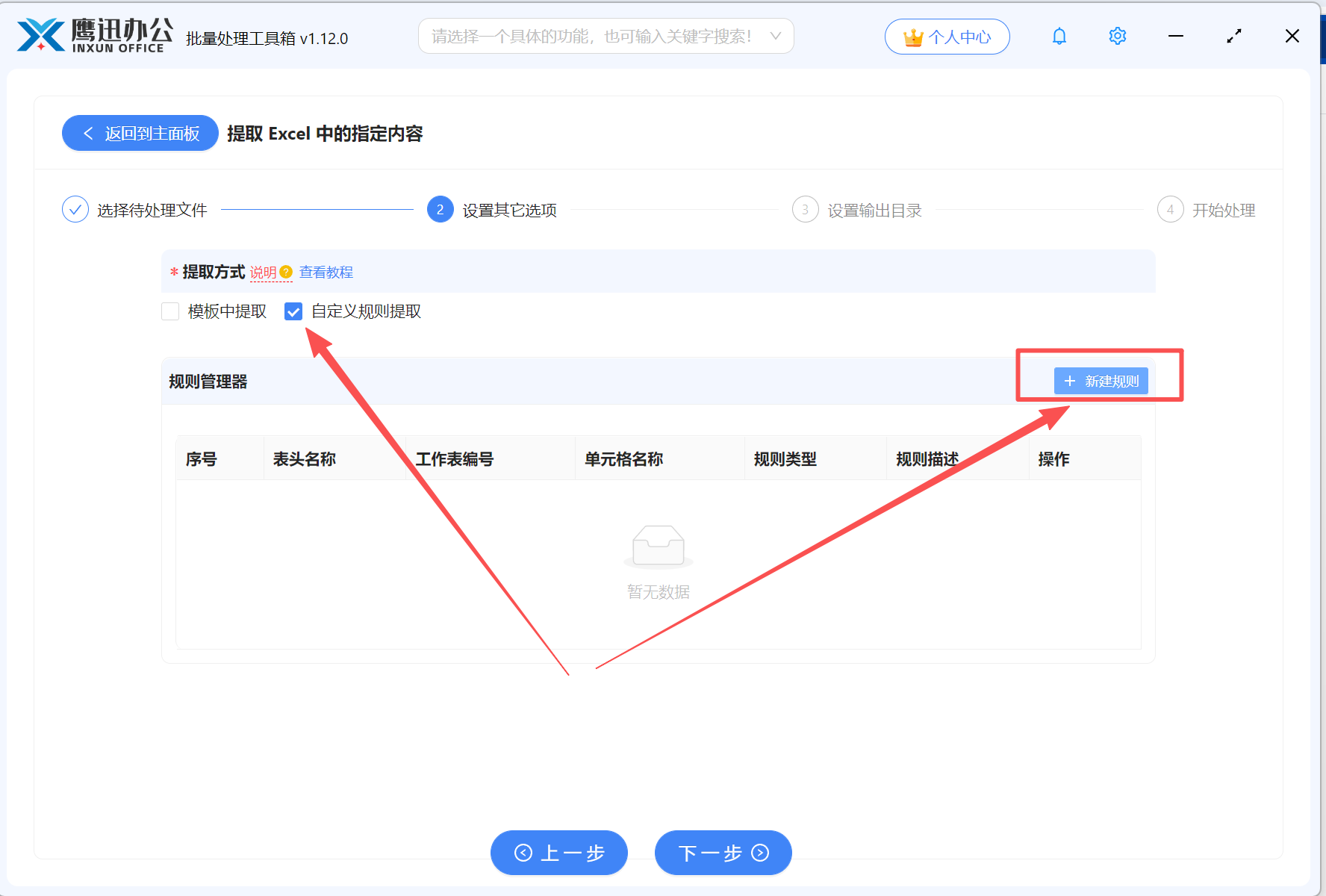
Task: Click the back arrow in 返回到主面板
Action: (x=87, y=133)
